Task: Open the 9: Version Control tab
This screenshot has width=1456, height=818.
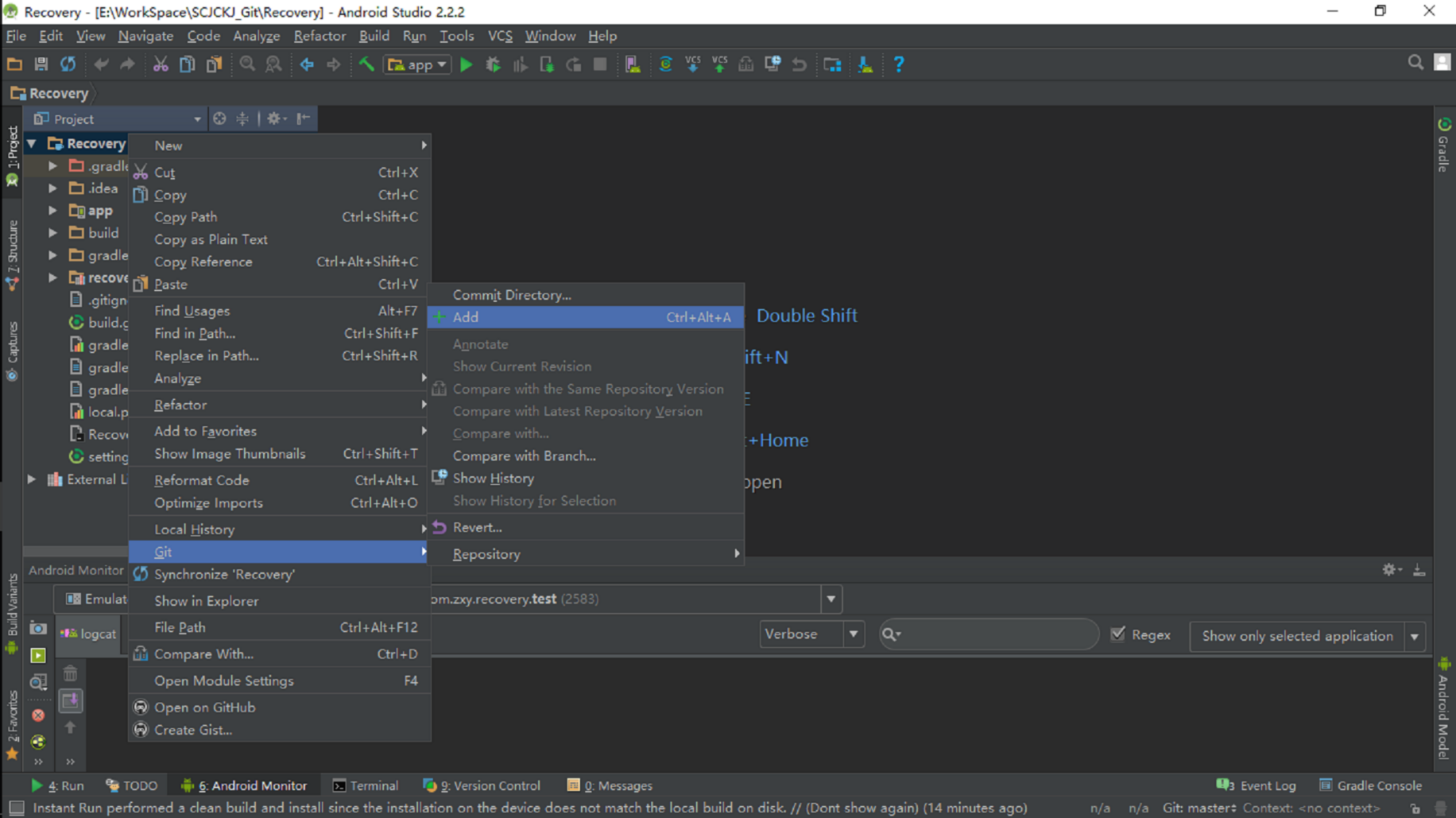Action: 482,785
